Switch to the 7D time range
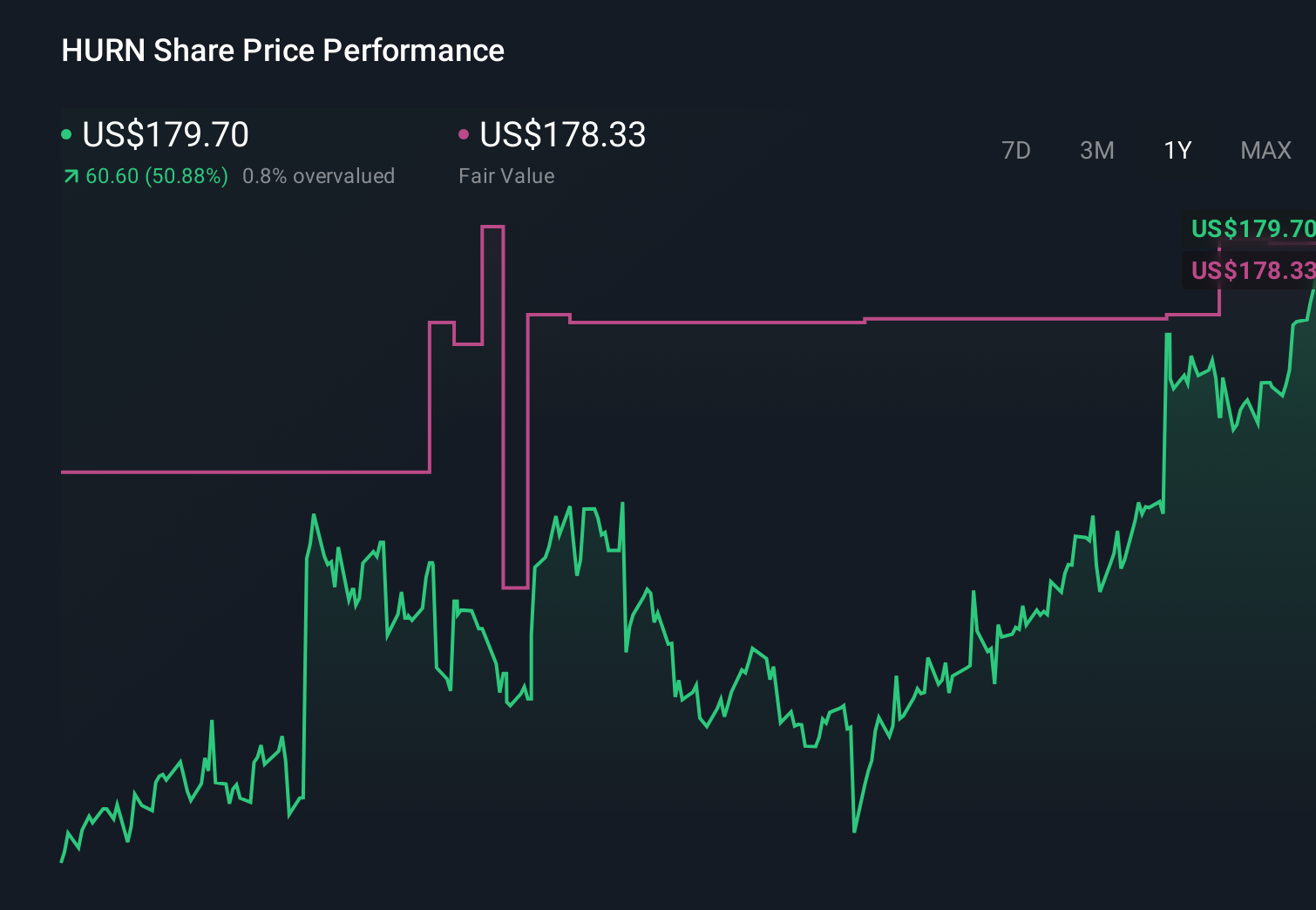This screenshot has height=910, width=1316. coord(1016,150)
